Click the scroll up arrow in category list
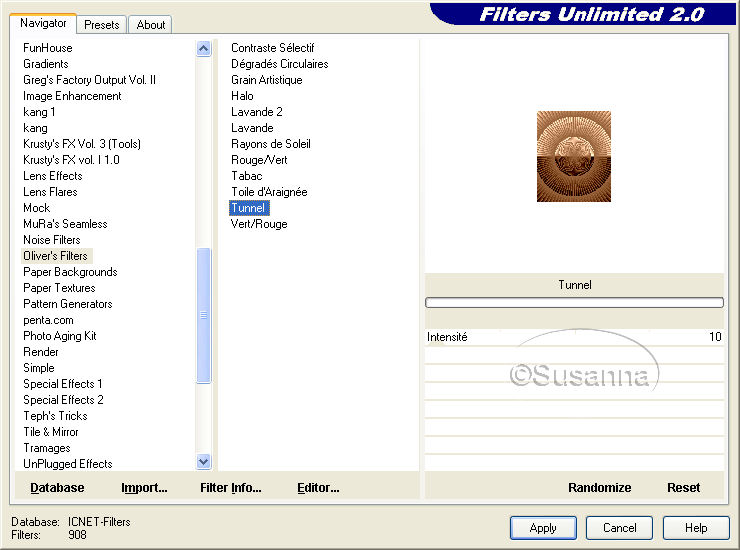740x550 pixels. [x=203, y=48]
